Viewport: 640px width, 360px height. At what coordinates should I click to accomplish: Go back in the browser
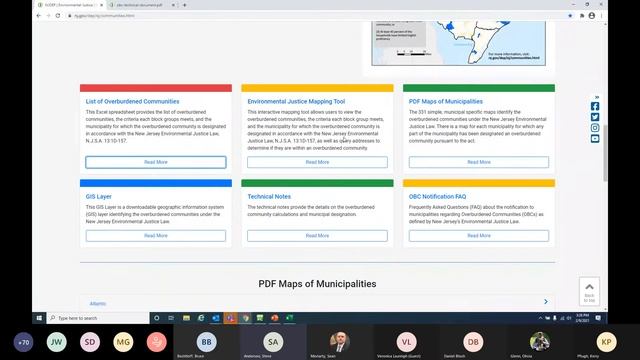(x=39, y=16)
